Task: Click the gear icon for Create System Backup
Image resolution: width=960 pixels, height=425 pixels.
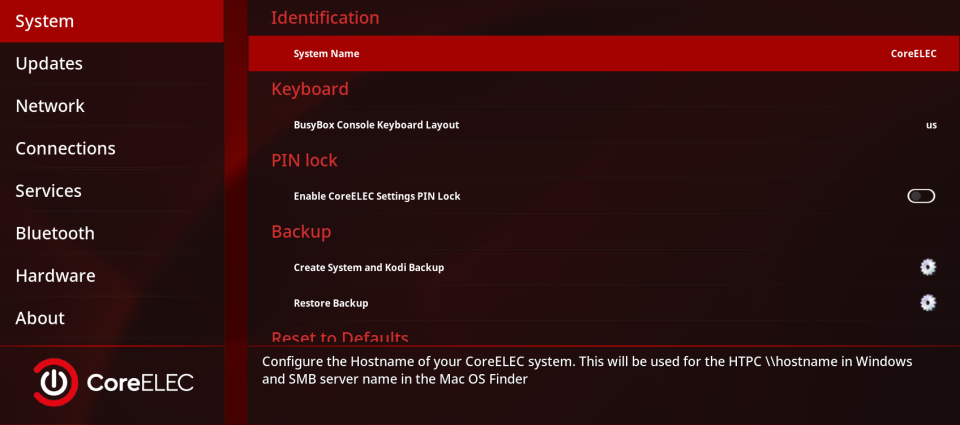Action: (928, 267)
